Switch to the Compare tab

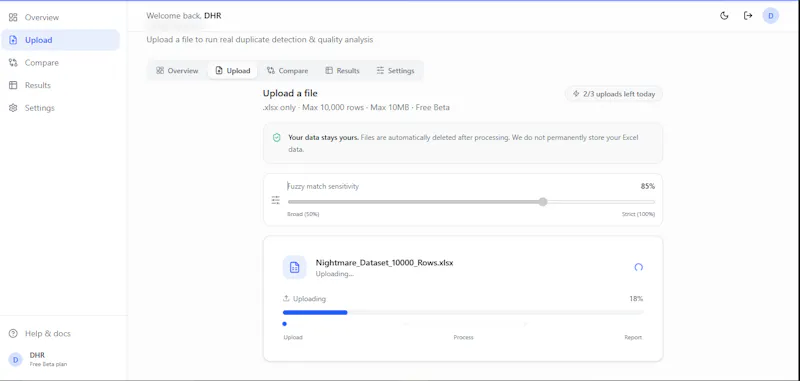point(287,70)
